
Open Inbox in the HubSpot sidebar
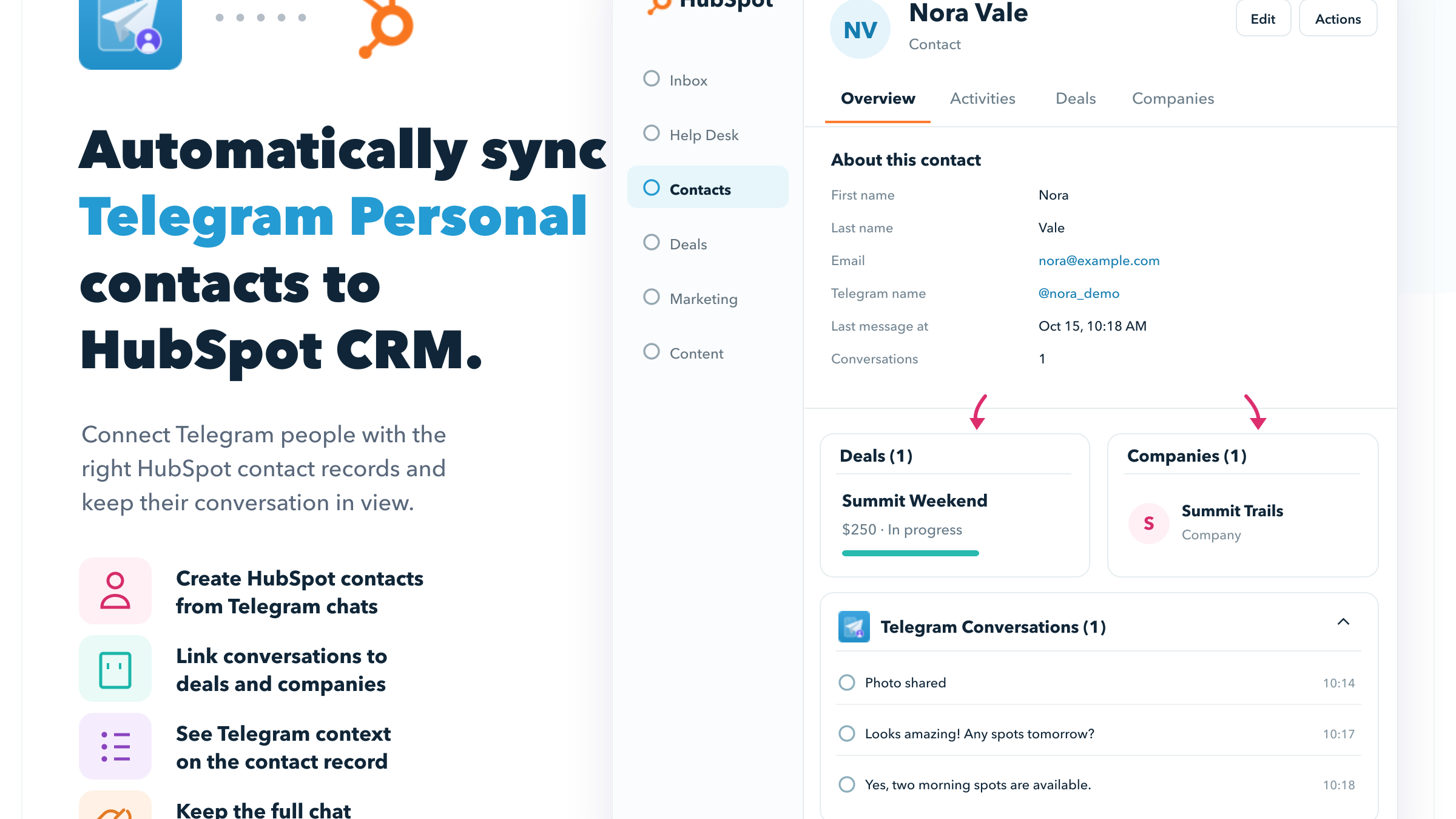(707, 80)
